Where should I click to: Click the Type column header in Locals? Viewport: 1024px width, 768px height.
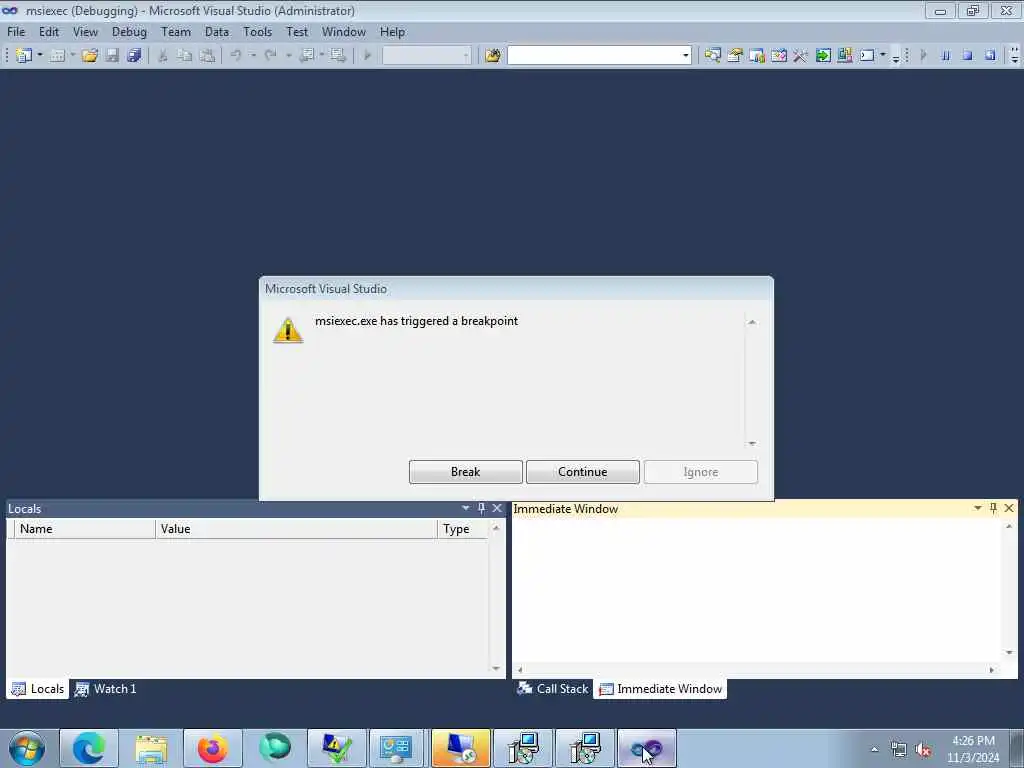(x=463, y=529)
